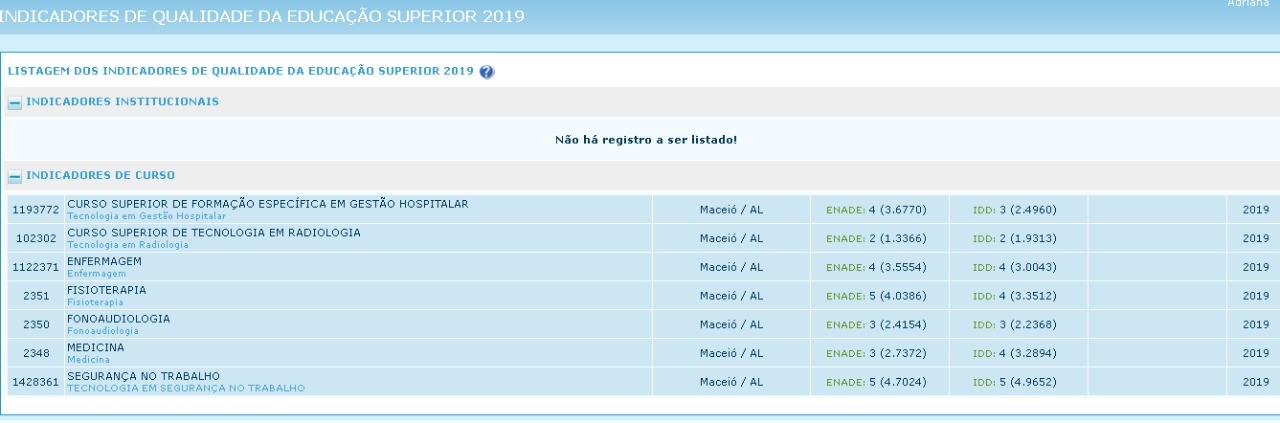Click the IDD 4 (3.2894) value
Image resolution: width=1280 pixels, height=423 pixels.
point(1014,353)
